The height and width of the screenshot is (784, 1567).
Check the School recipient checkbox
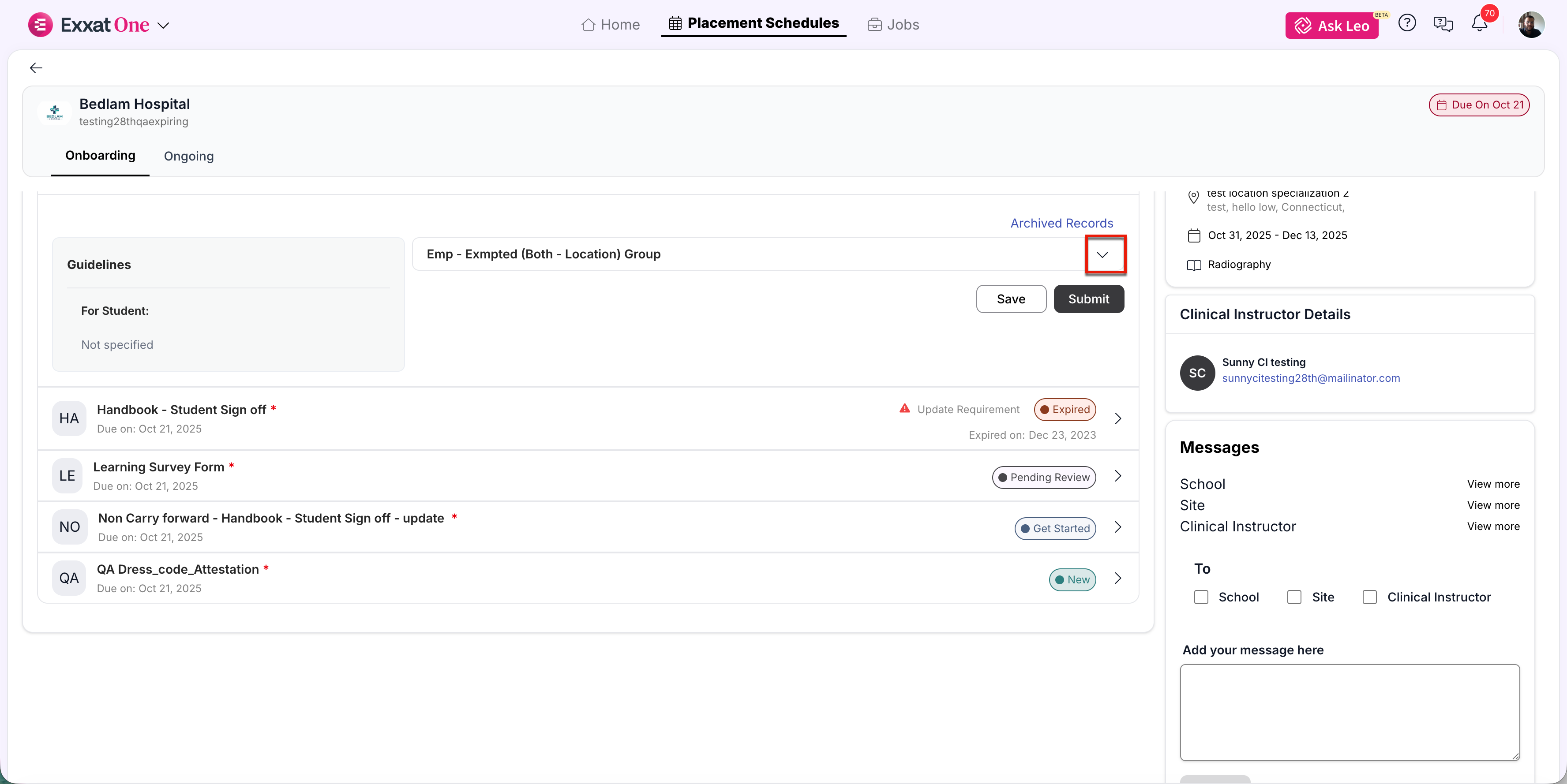coord(1201,597)
